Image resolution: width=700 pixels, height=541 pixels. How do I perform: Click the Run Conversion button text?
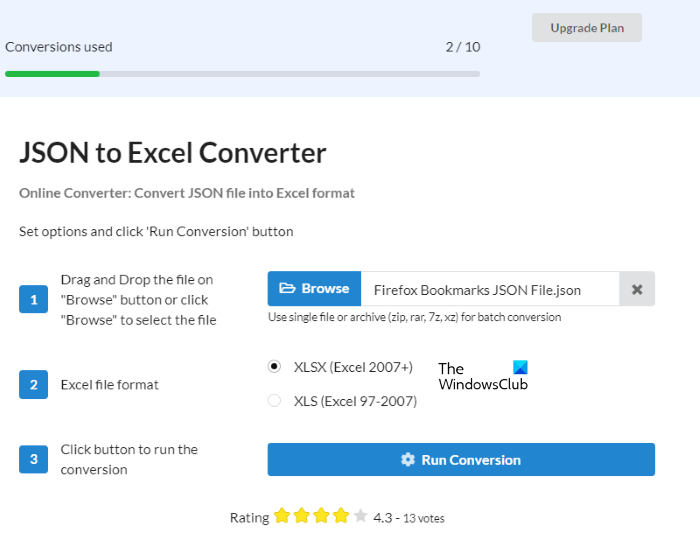pos(471,460)
